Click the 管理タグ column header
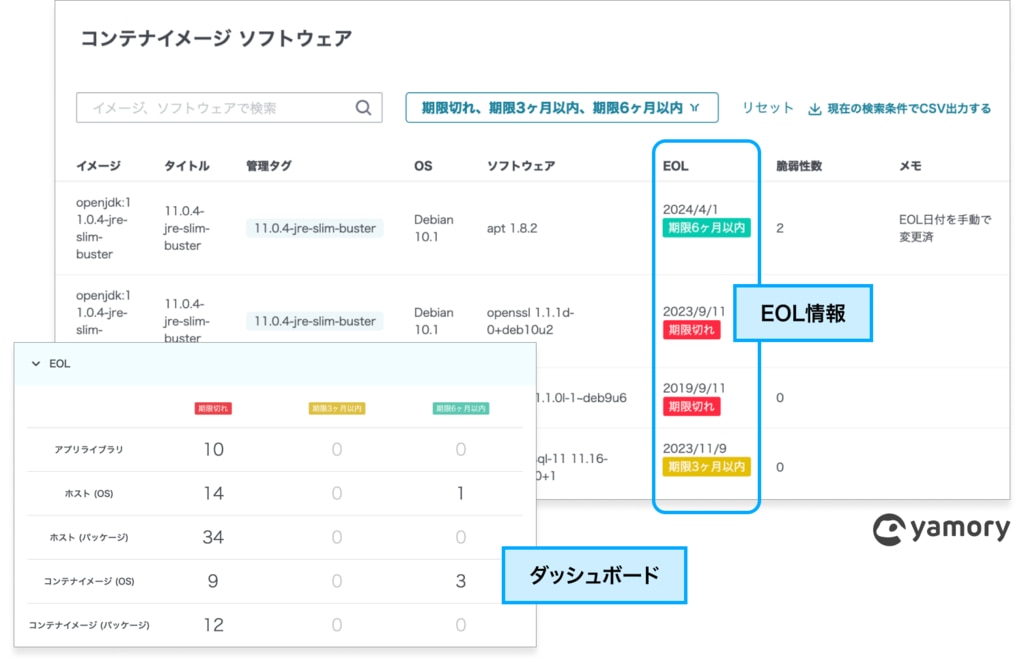 (x=269, y=166)
